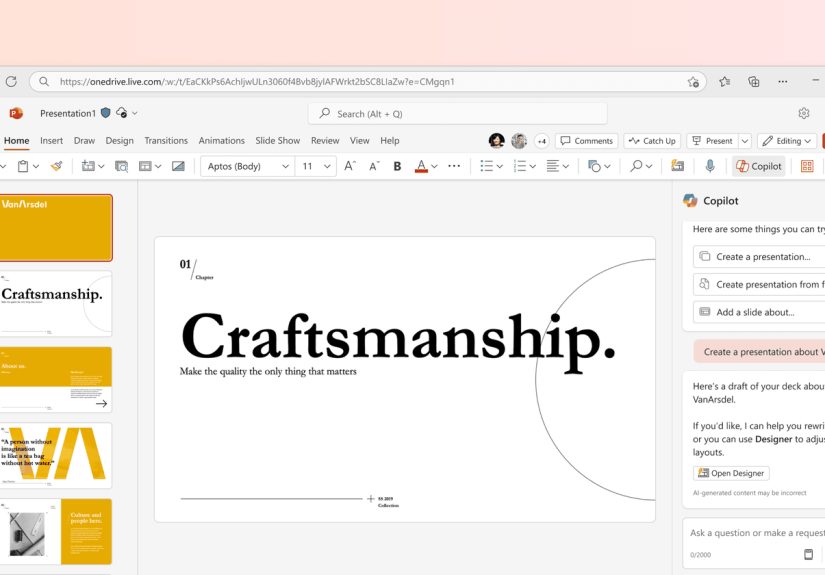Click the orange grid add-ins icon
The width and height of the screenshot is (825, 575).
pos(807,166)
